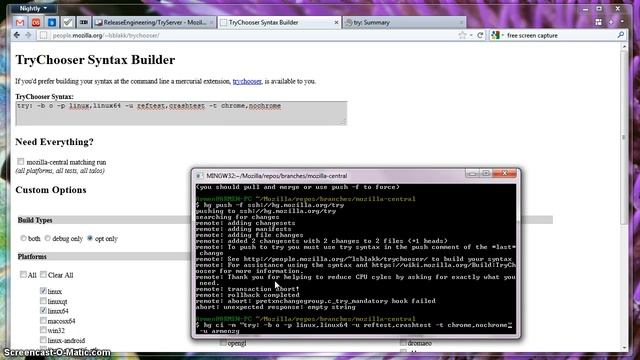640x360 pixels.
Task: Open the blue pinned app tab
Action: (51, 22)
